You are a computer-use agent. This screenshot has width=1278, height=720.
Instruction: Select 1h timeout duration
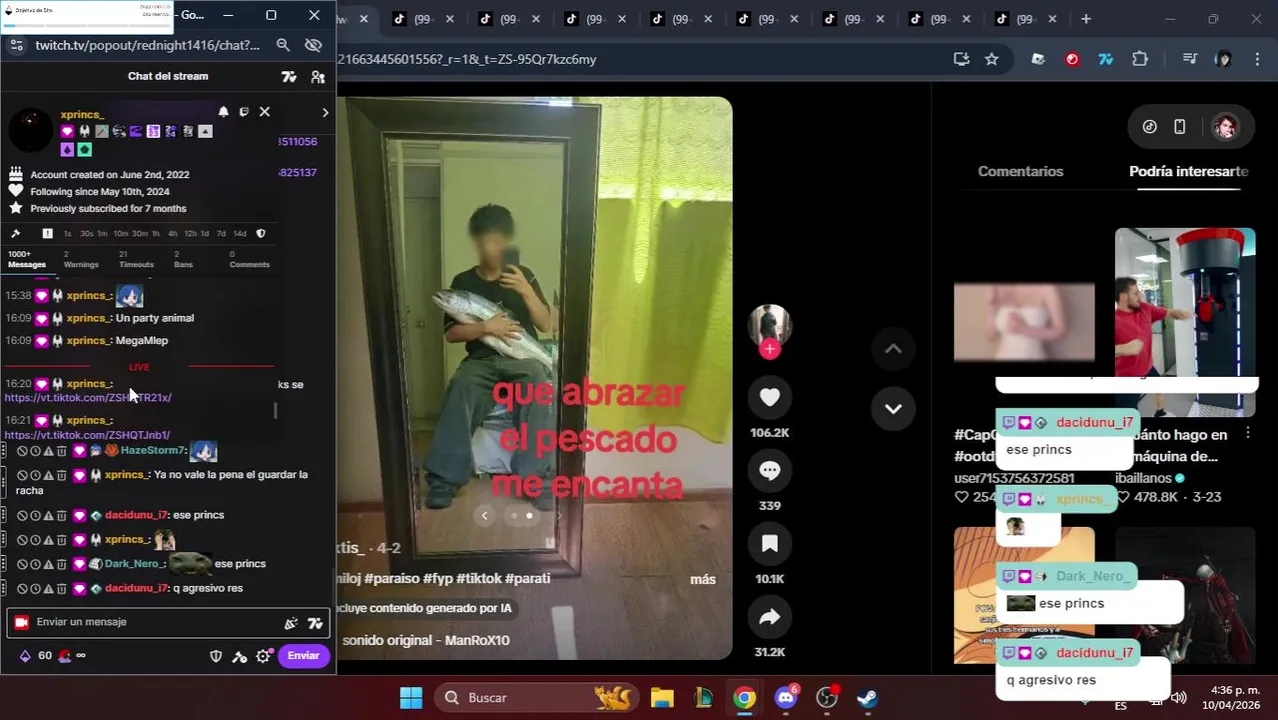156,234
